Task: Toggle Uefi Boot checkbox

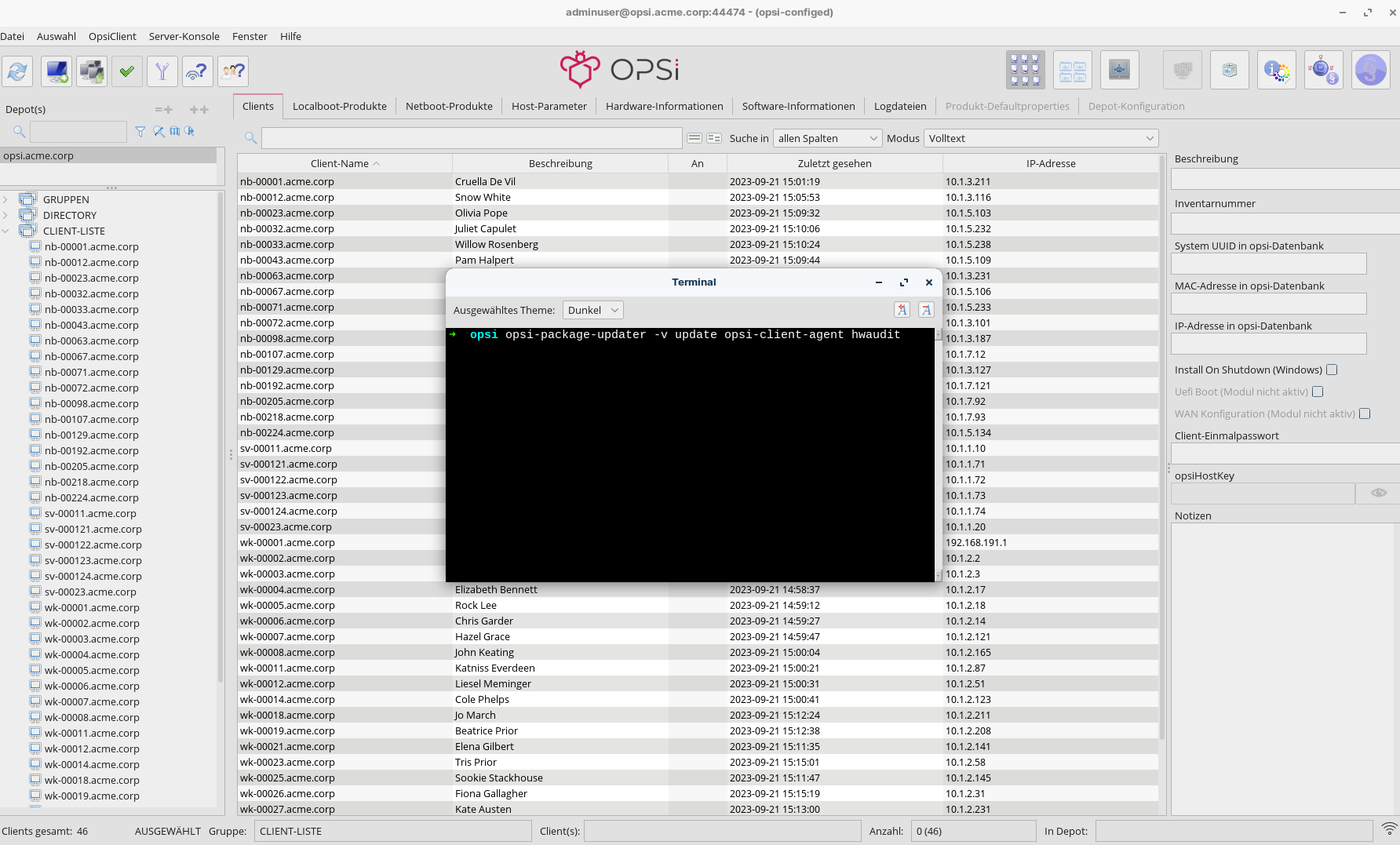Action: [1318, 392]
